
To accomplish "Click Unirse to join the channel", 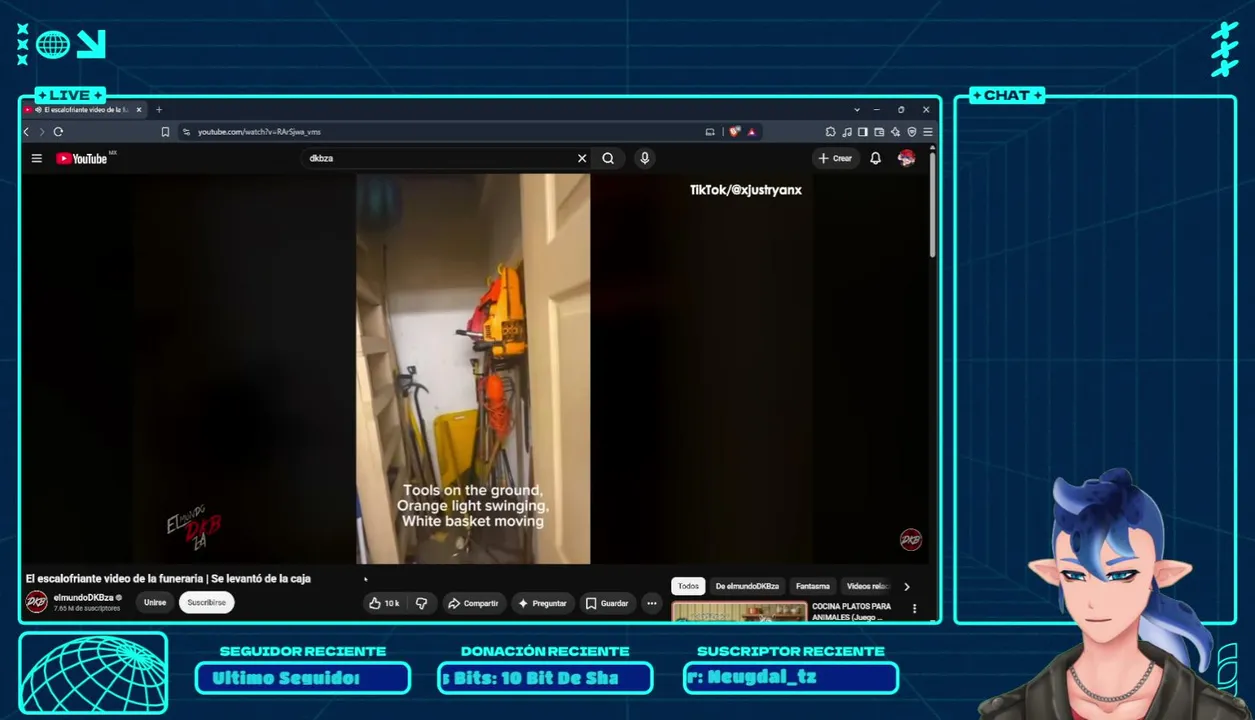I will pos(155,602).
